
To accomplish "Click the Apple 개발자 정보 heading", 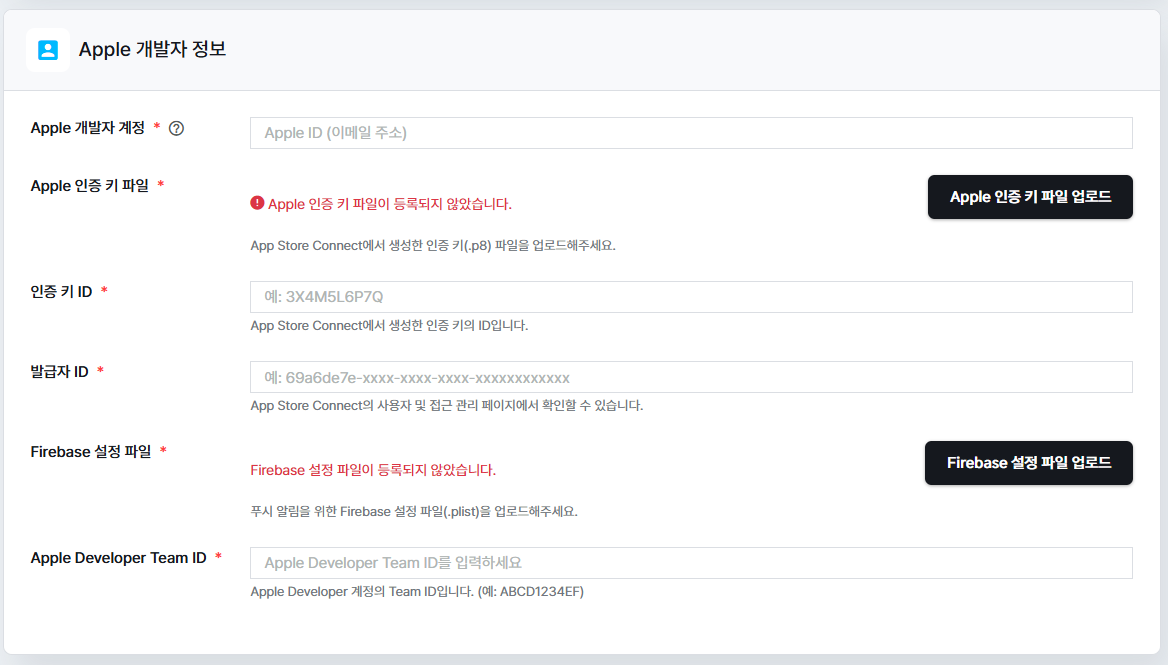I will click(x=152, y=49).
